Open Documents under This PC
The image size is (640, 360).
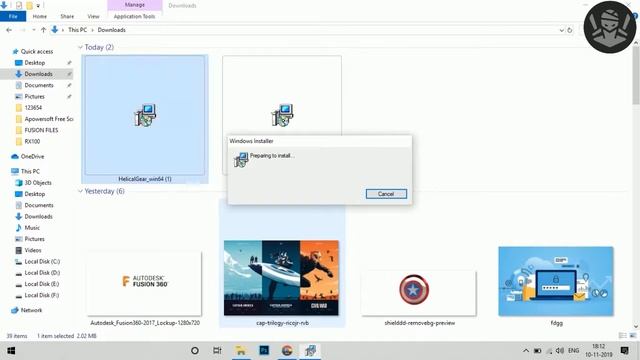point(39,205)
